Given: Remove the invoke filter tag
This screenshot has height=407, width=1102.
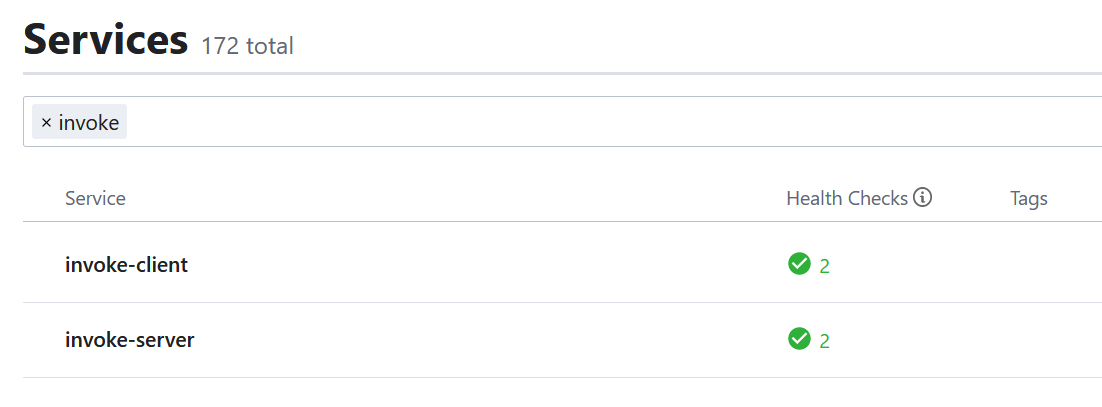Looking at the screenshot, I should pyautogui.click(x=46, y=123).
